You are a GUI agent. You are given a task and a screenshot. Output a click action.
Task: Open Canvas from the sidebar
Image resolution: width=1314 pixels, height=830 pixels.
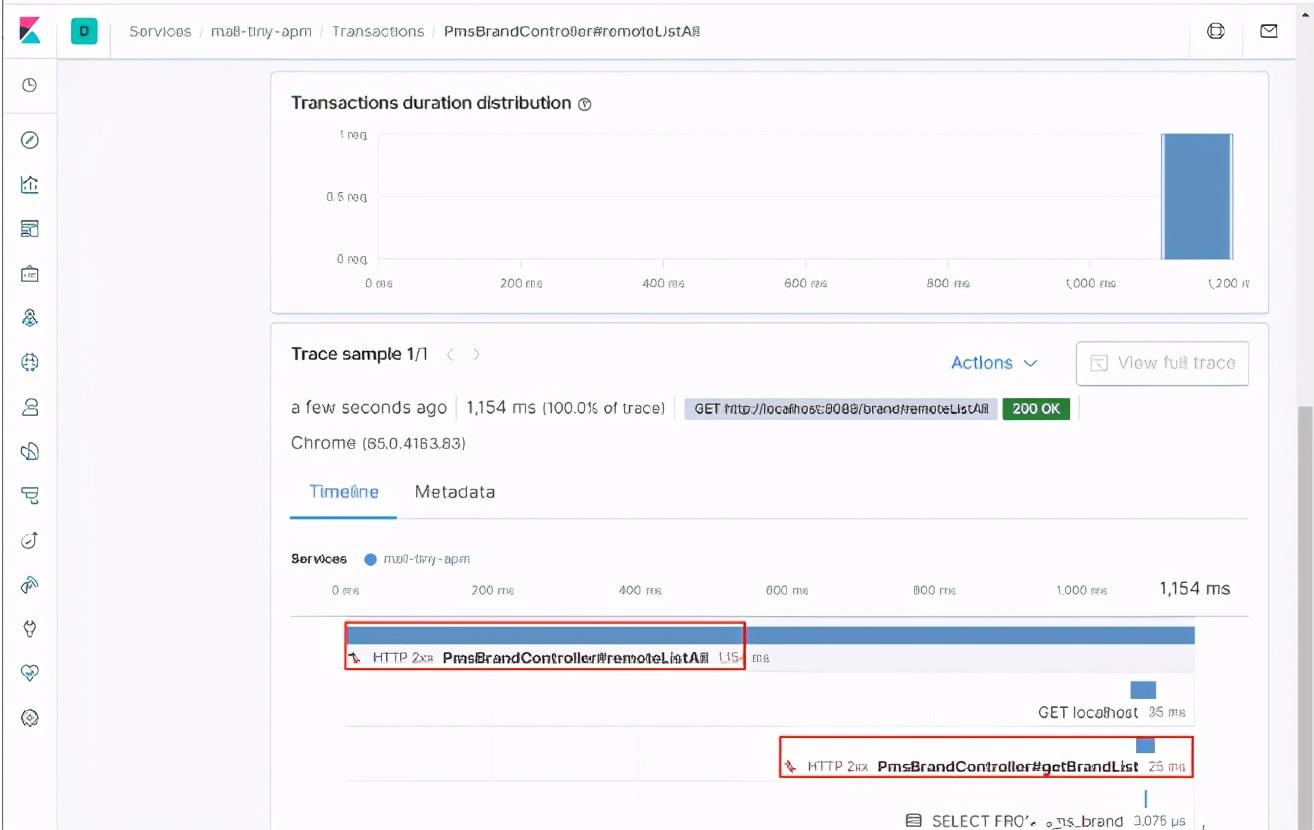(29, 273)
